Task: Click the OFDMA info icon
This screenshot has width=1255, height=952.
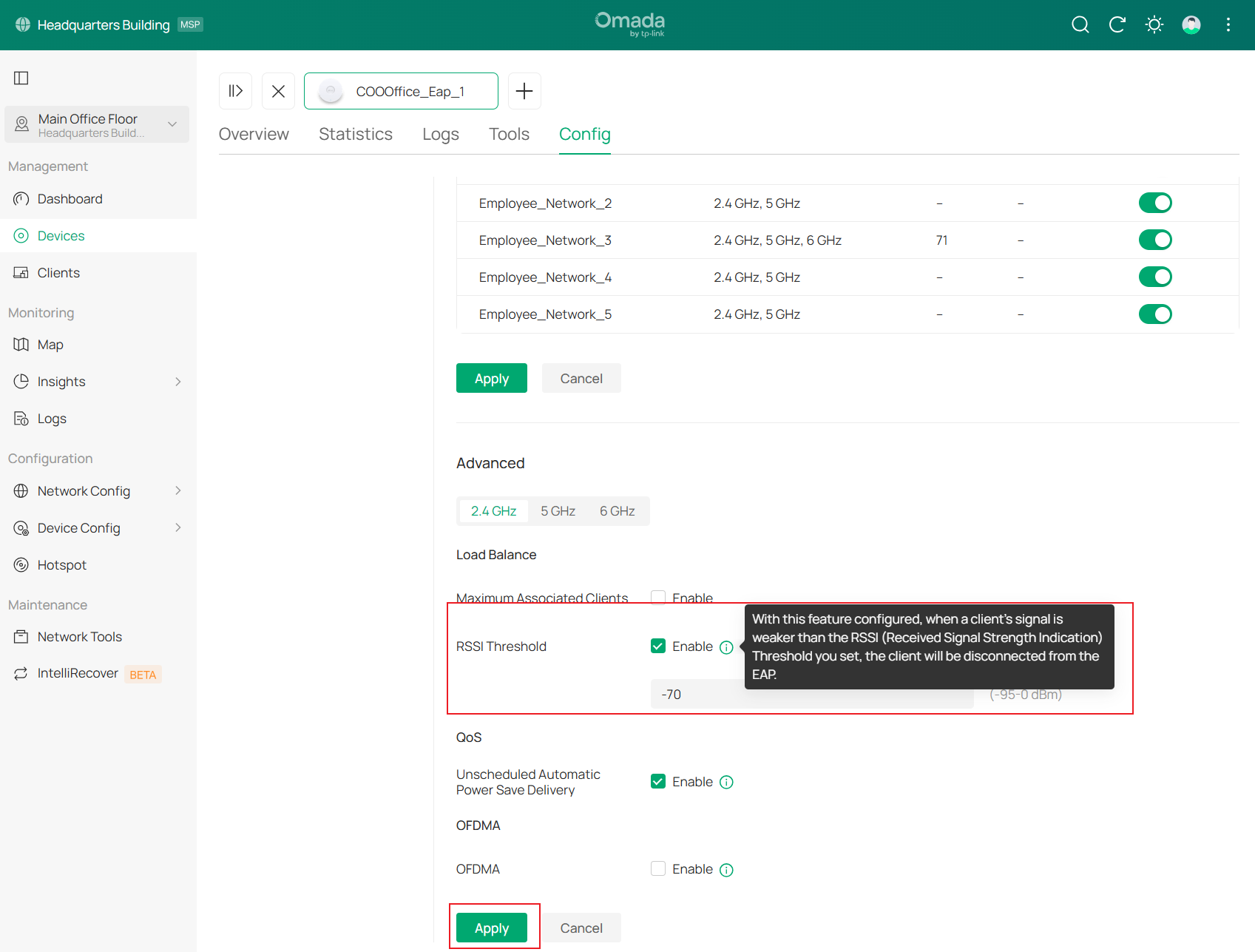Action: [x=726, y=870]
